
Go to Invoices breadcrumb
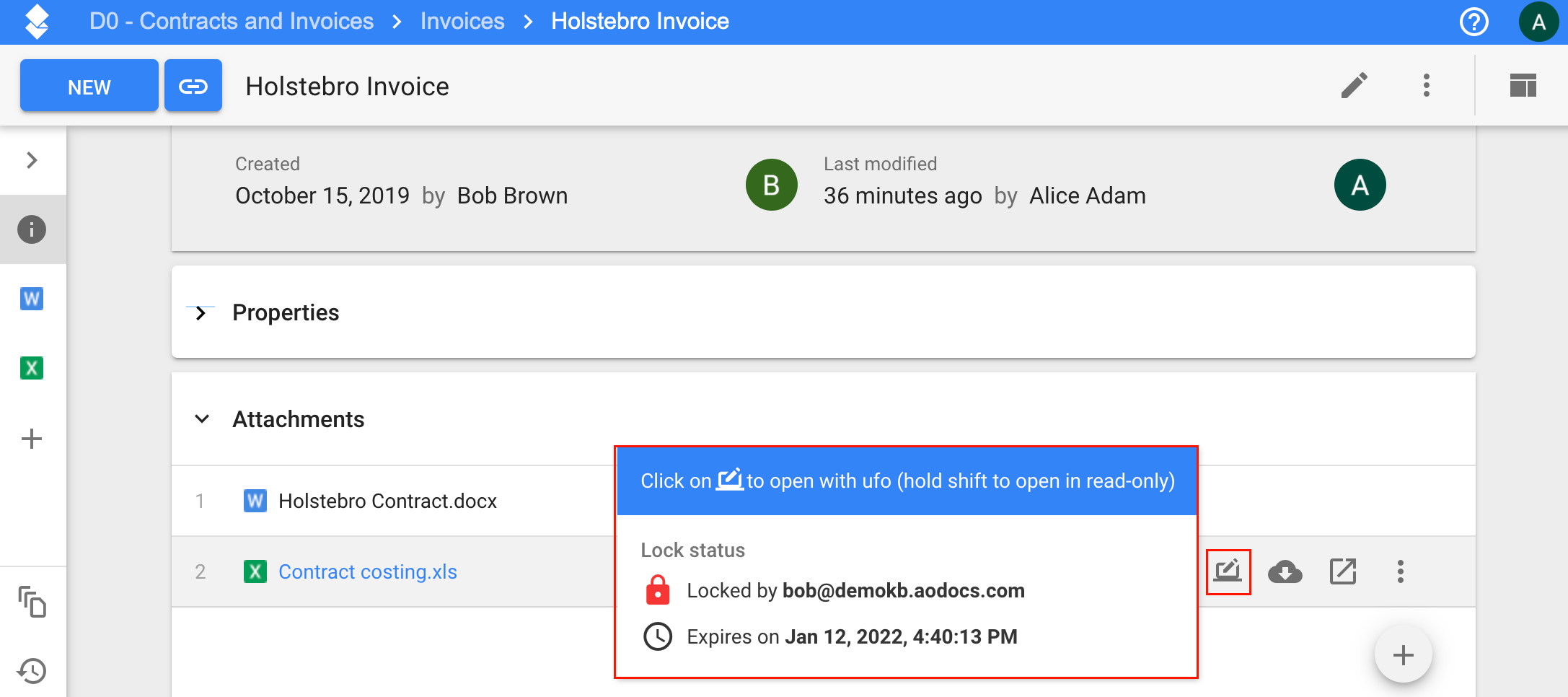click(462, 22)
